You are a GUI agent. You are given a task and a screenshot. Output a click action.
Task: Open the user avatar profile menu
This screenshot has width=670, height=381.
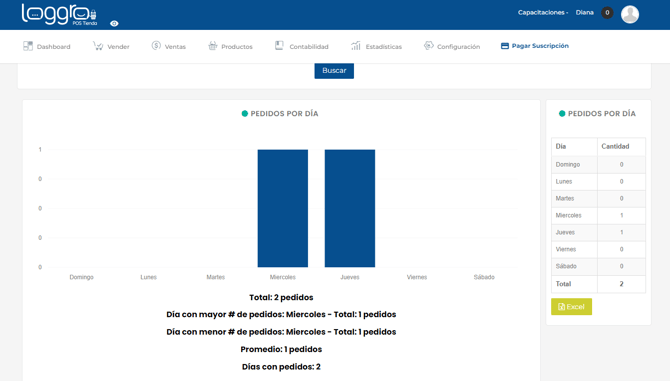630,14
